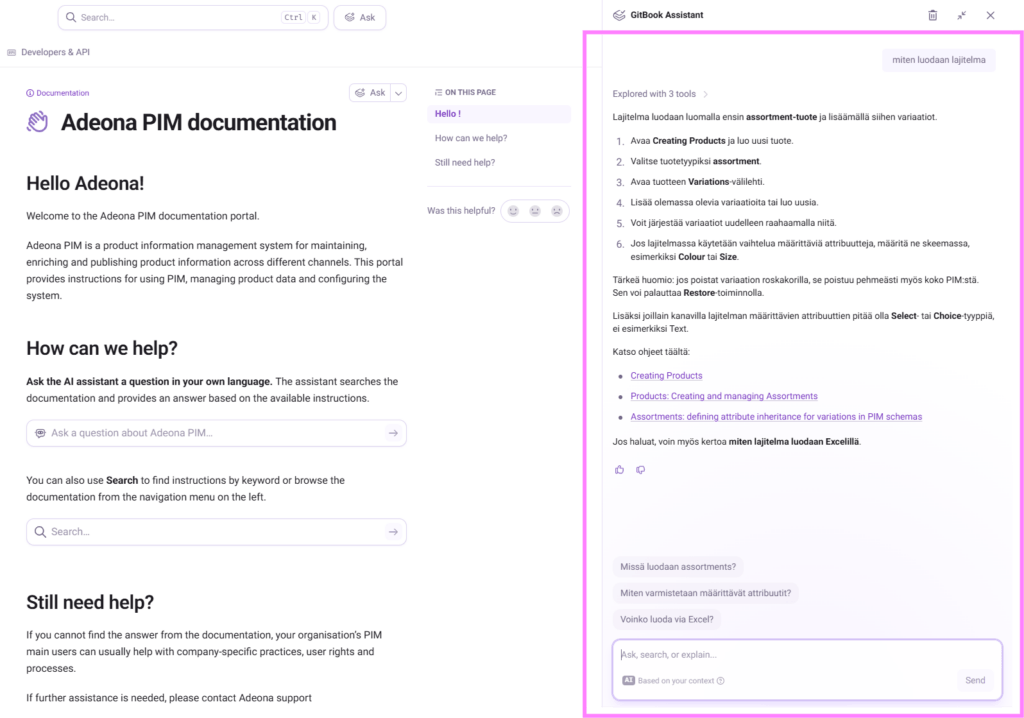
Task: Expand Explored with 3 tools details
Action: click(x=660, y=94)
